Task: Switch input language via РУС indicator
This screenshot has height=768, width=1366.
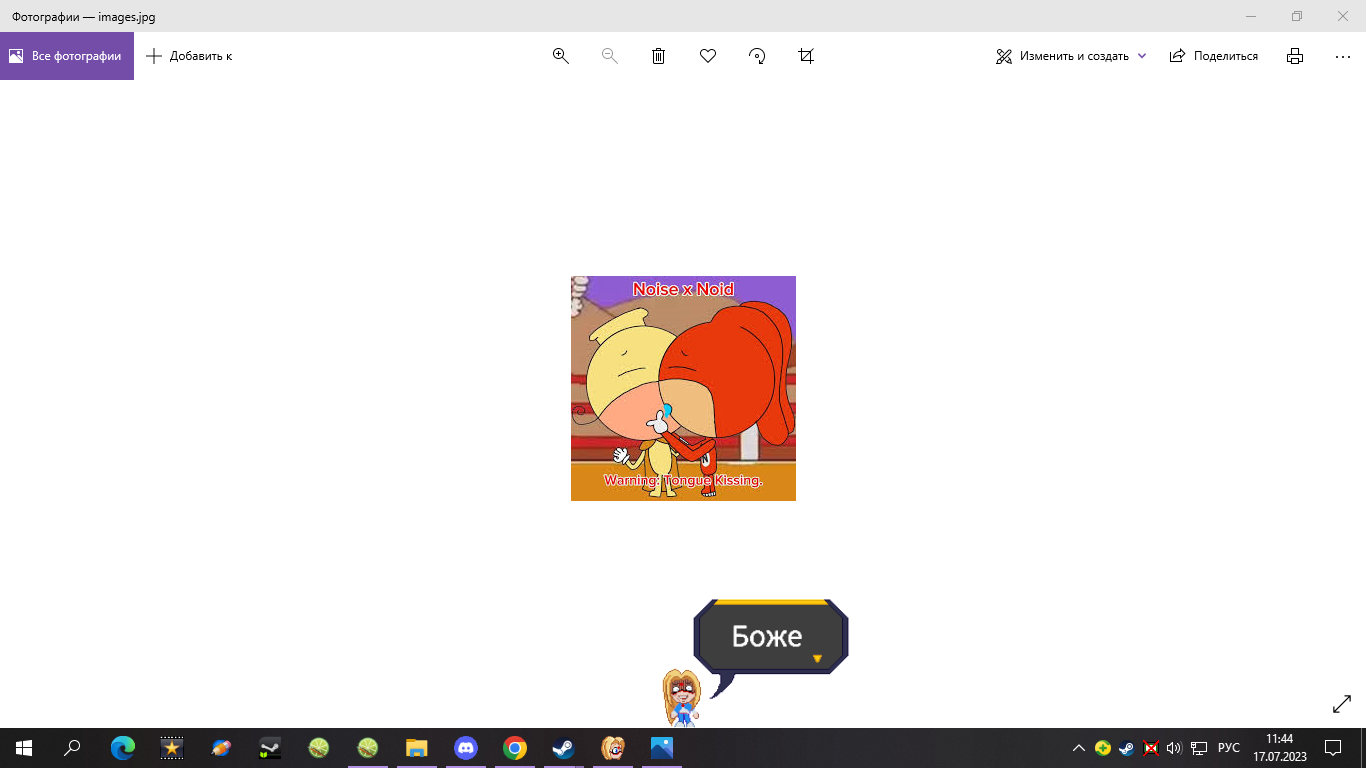Action: (x=1229, y=748)
